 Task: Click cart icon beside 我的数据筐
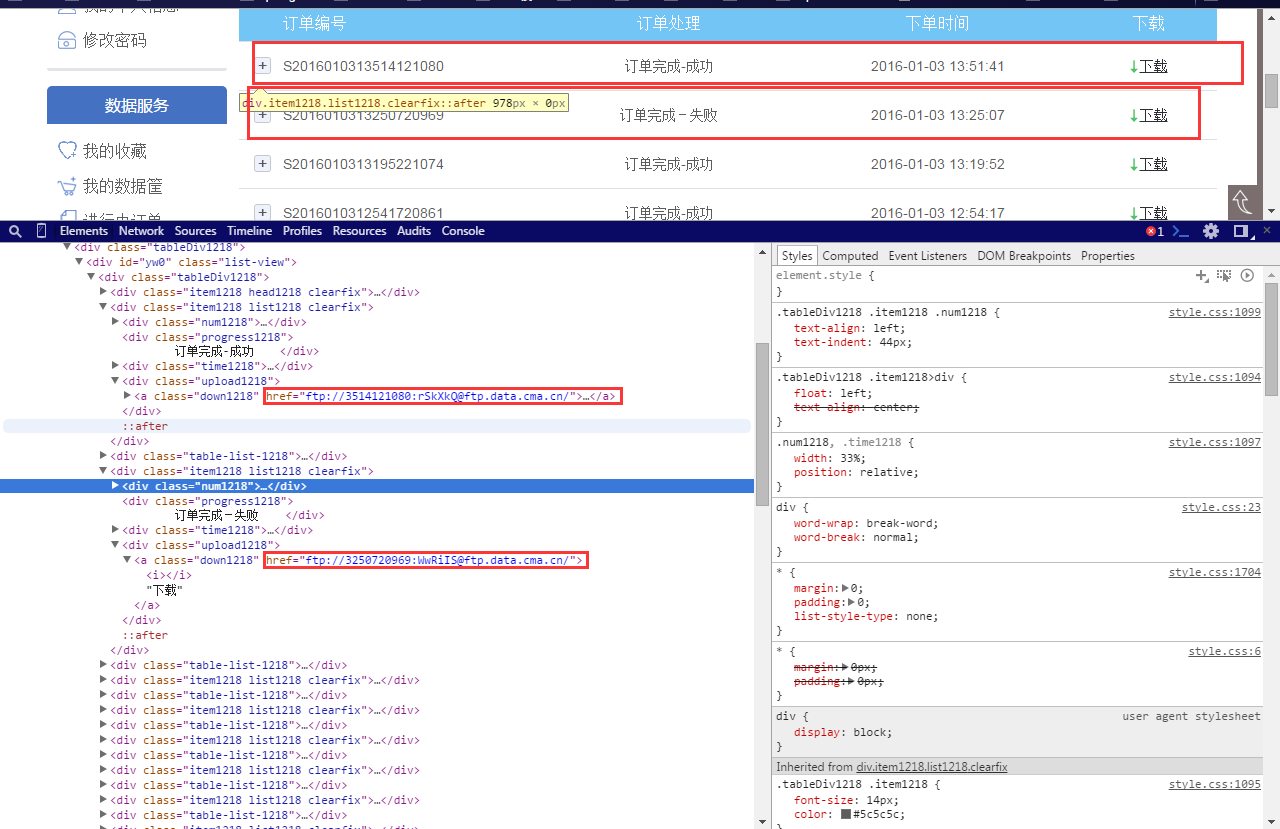point(67,186)
